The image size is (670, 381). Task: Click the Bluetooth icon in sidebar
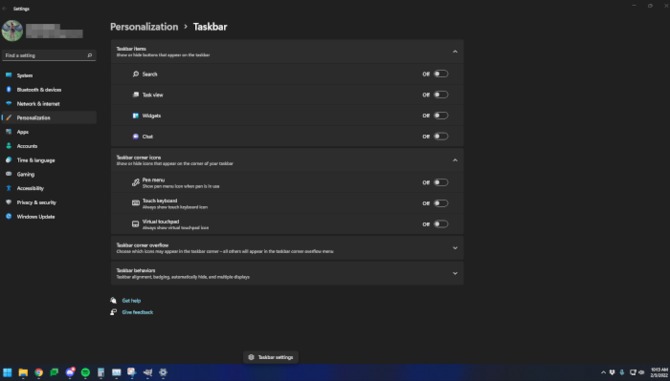(9, 89)
